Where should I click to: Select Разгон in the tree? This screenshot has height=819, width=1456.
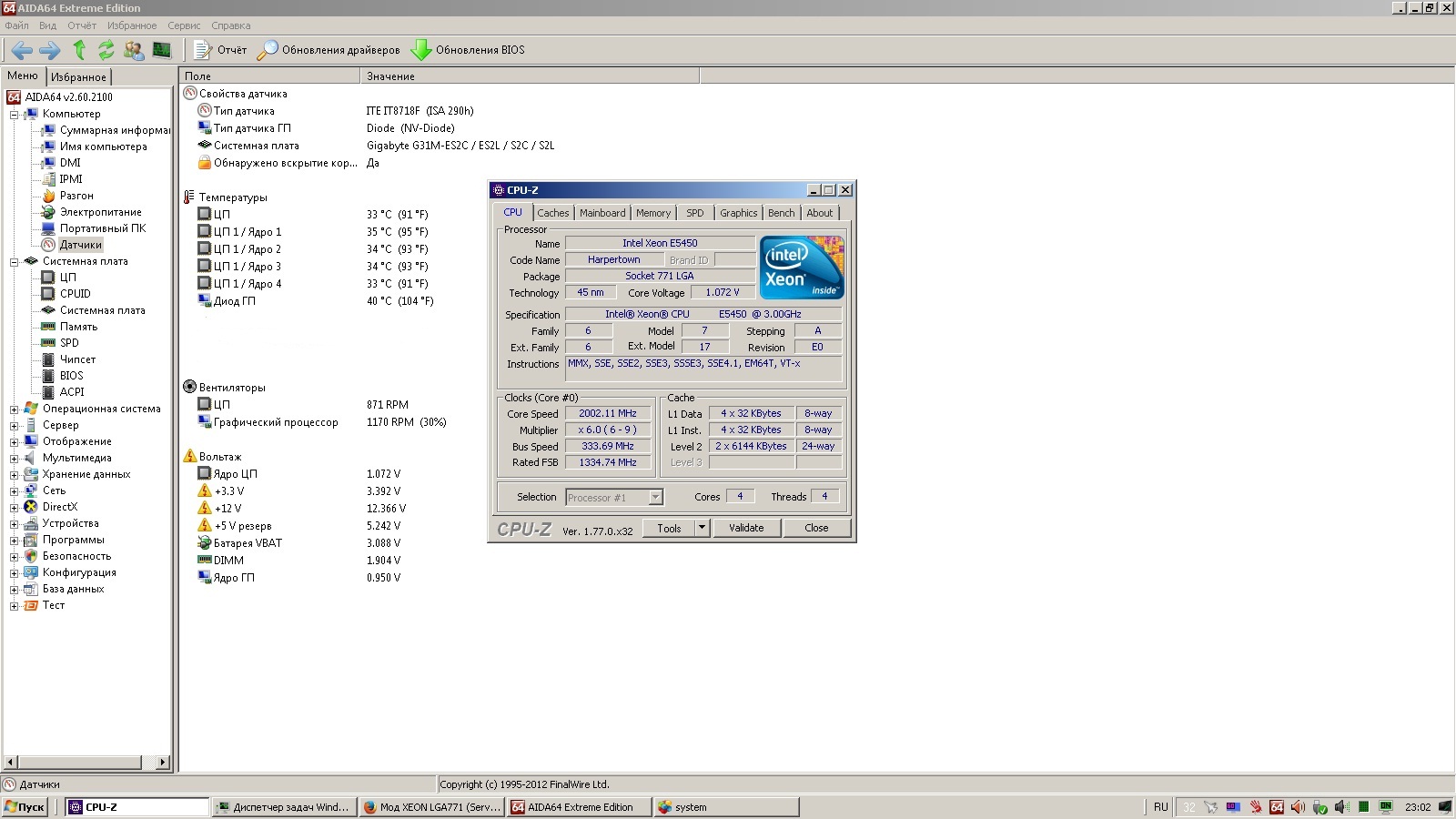pyautogui.click(x=76, y=196)
